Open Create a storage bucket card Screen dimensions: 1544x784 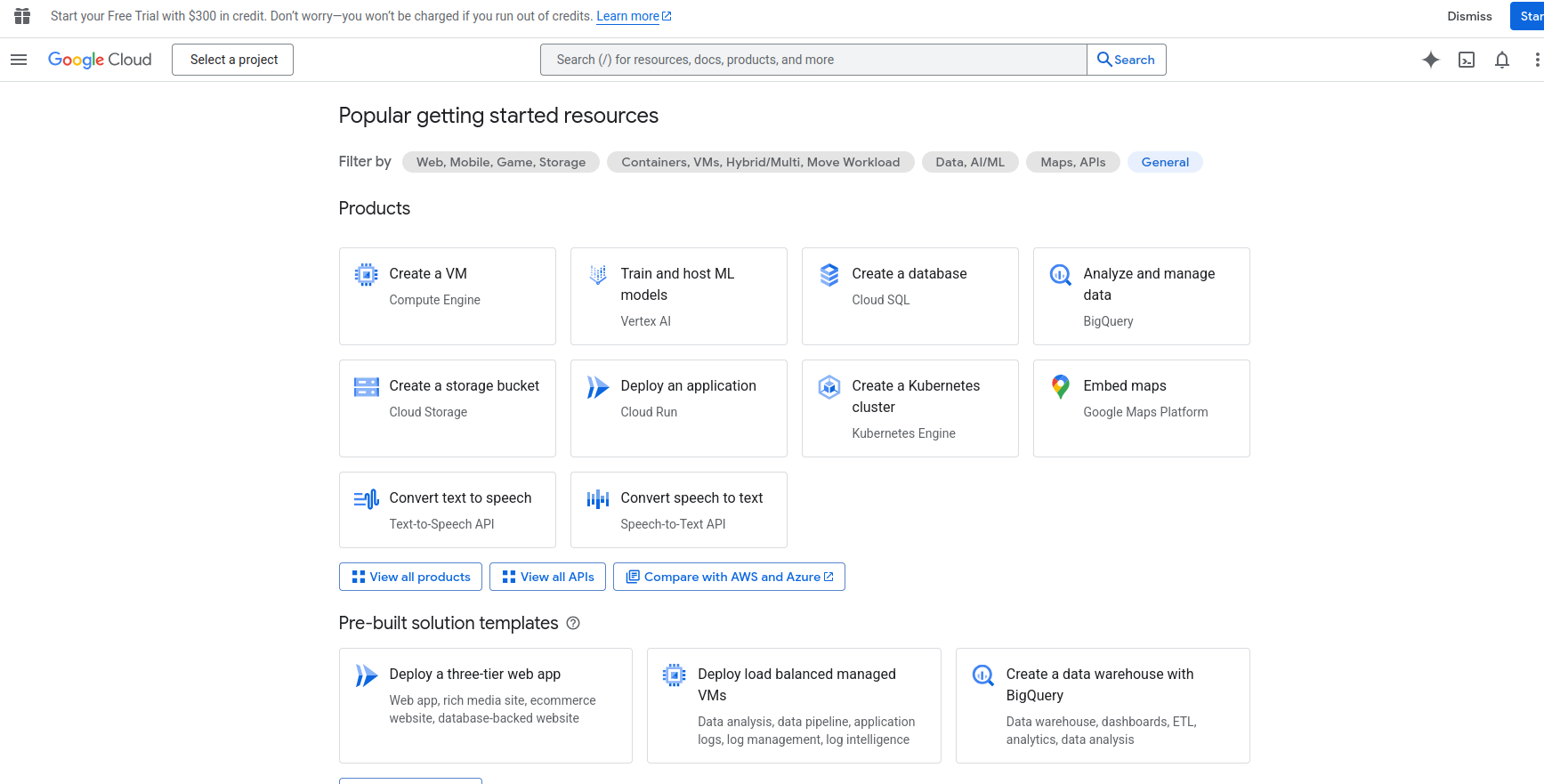point(448,408)
